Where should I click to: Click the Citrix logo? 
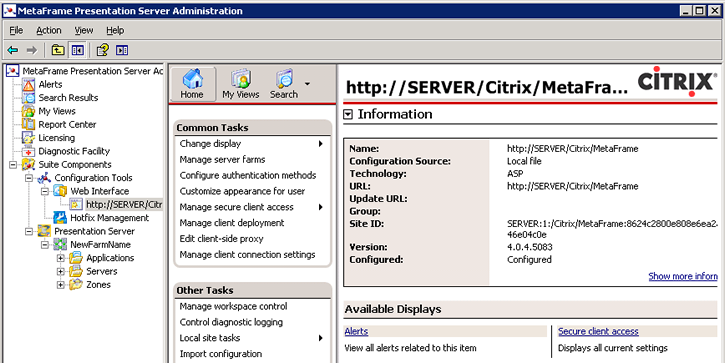coord(677,81)
